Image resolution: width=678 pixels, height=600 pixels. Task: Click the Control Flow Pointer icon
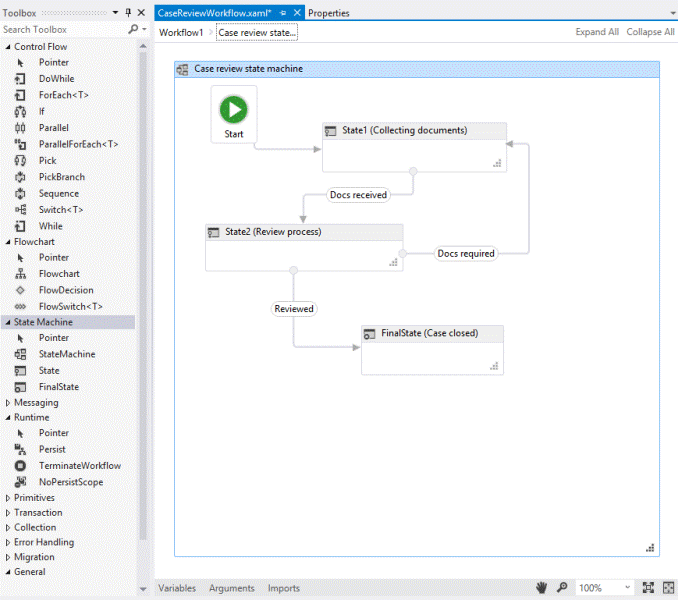tap(20, 63)
